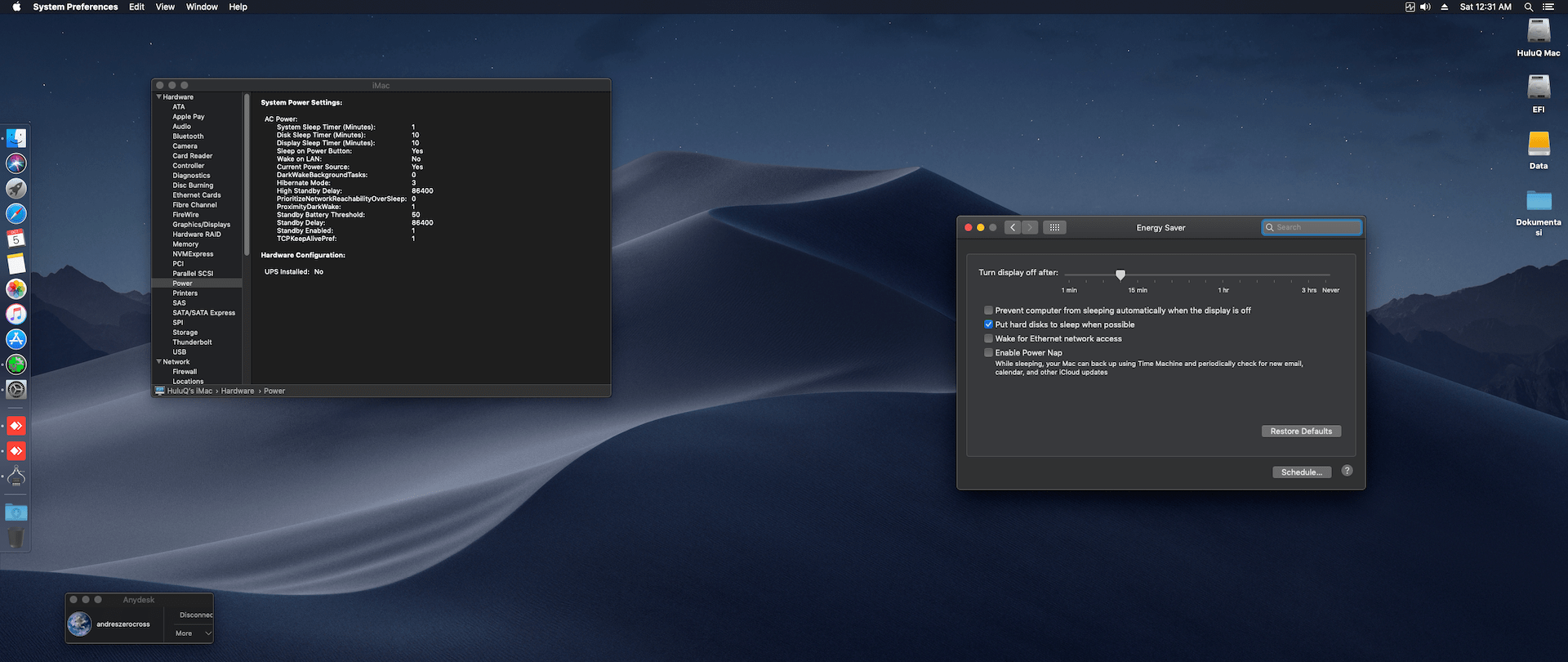
Task: Select Firewall under Network
Action: point(185,372)
